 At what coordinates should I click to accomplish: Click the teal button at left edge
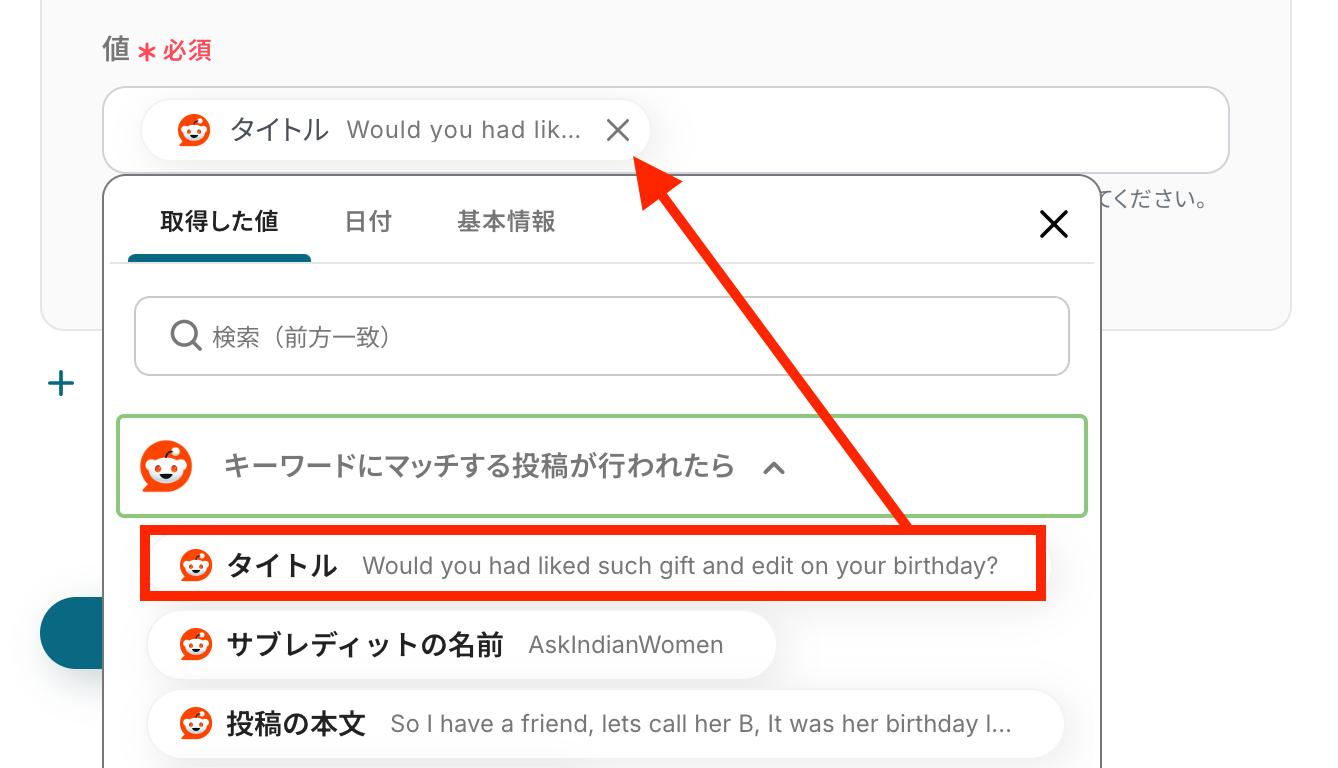tap(72, 632)
